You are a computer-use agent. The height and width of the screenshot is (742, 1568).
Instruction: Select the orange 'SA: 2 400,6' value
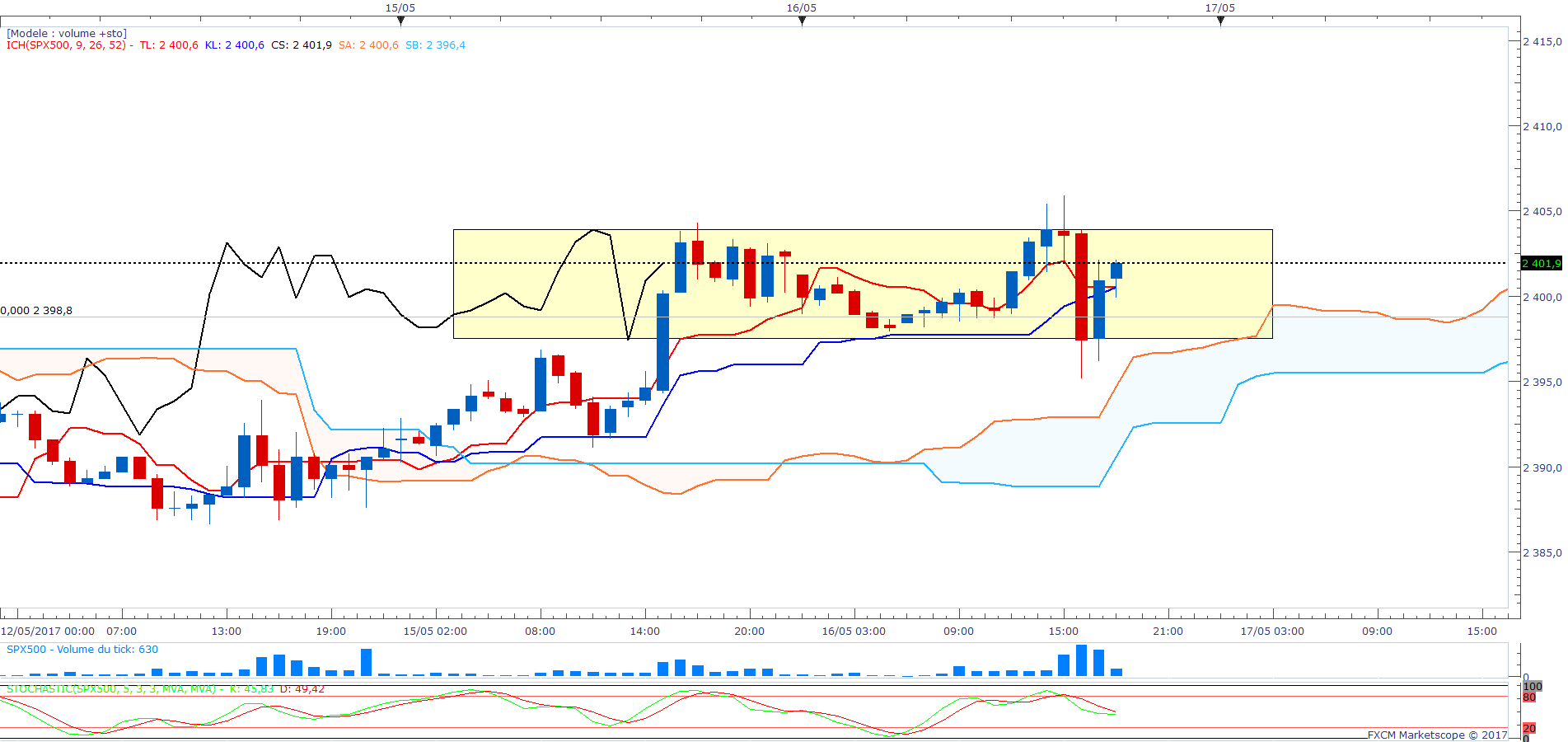(x=368, y=45)
